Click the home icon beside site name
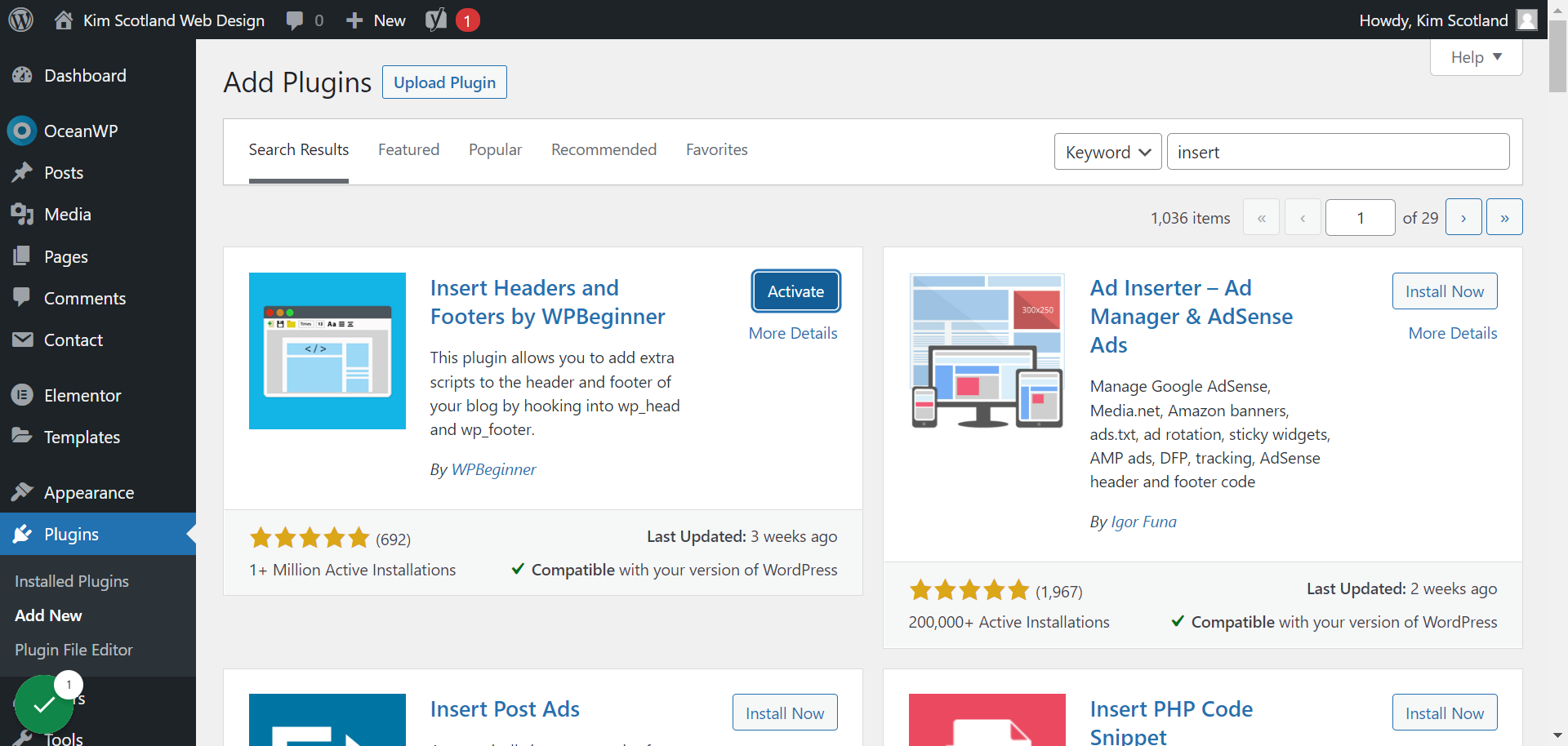This screenshot has width=1568, height=746. pyautogui.click(x=64, y=20)
